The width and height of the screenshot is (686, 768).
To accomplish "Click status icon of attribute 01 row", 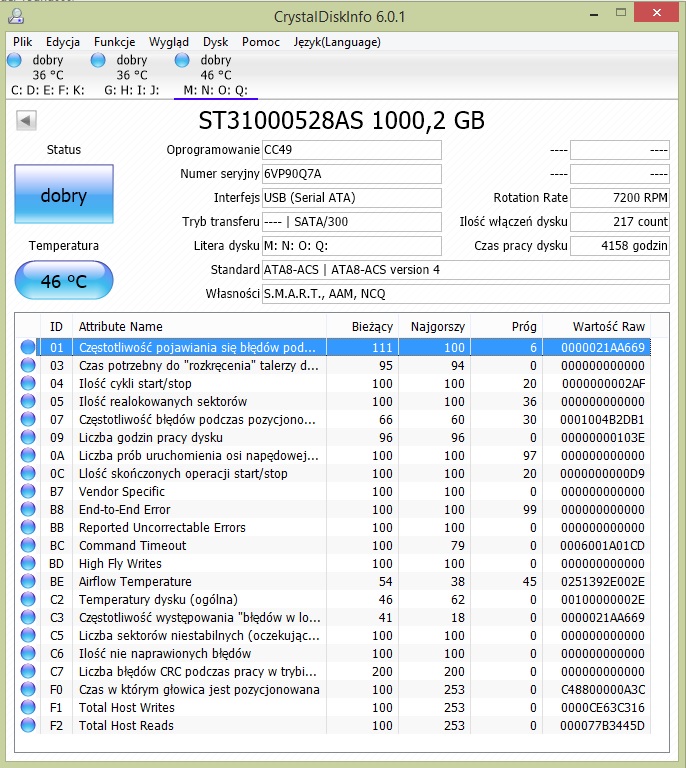I will (28, 348).
